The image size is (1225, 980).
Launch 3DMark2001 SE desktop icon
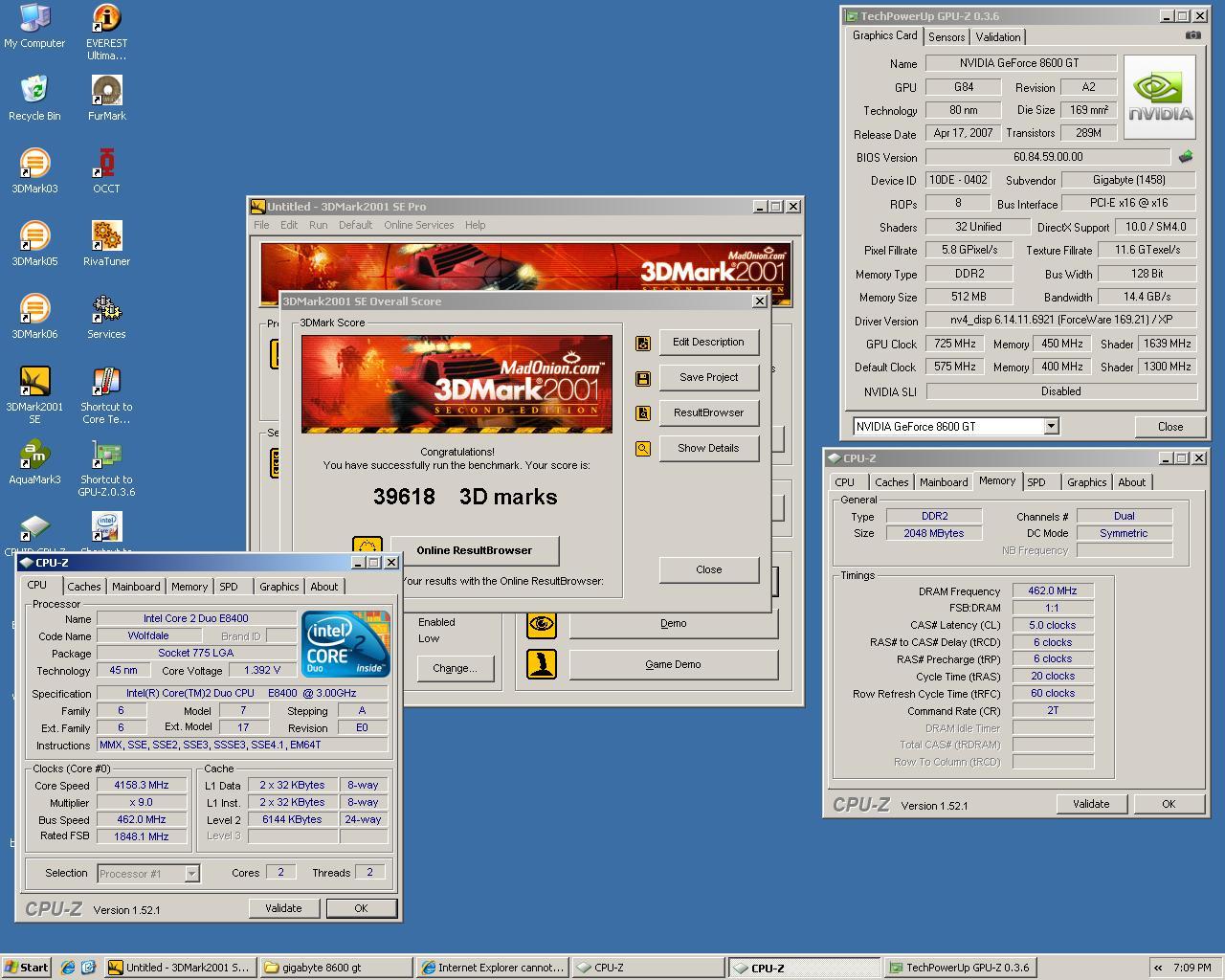pos(34,395)
